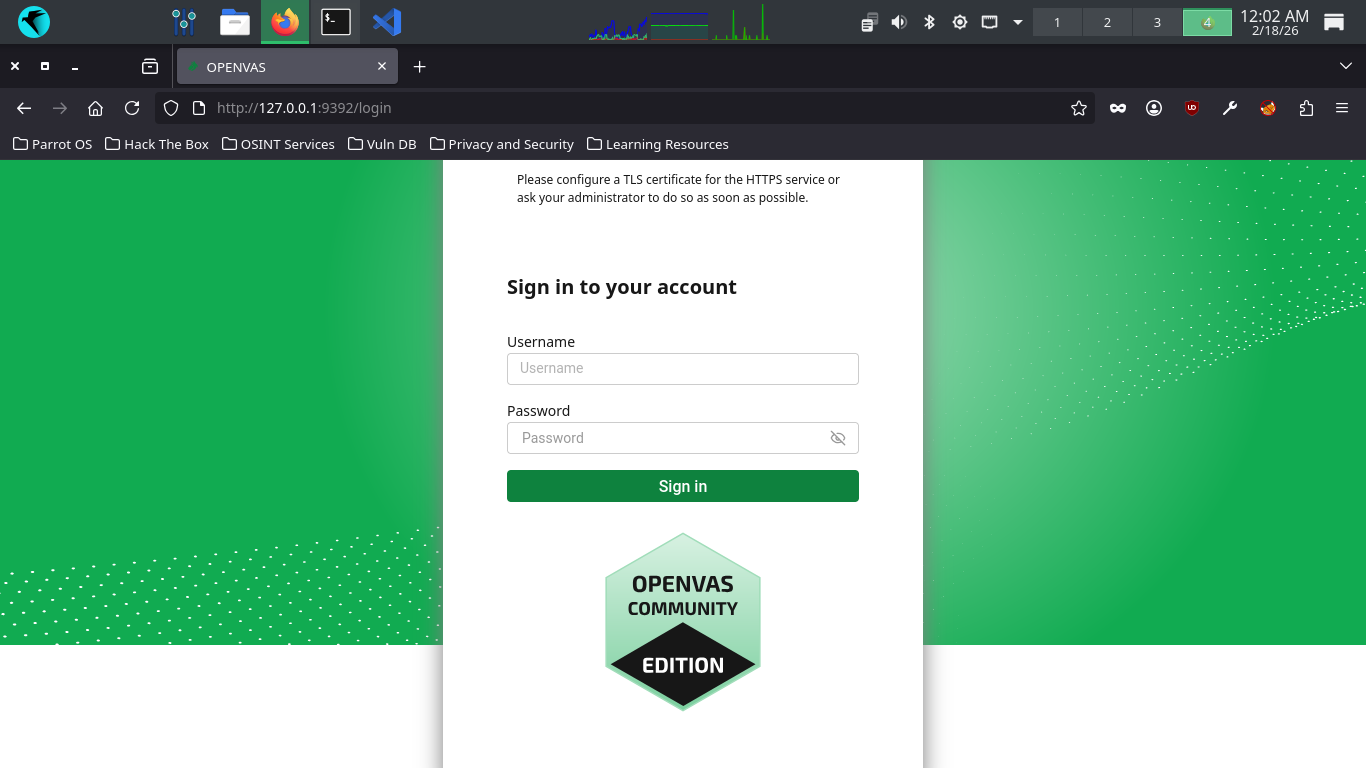Show tracking protection shield info
The height and width of the screenshot is (768, 1366).
click(x=171, y=108)
